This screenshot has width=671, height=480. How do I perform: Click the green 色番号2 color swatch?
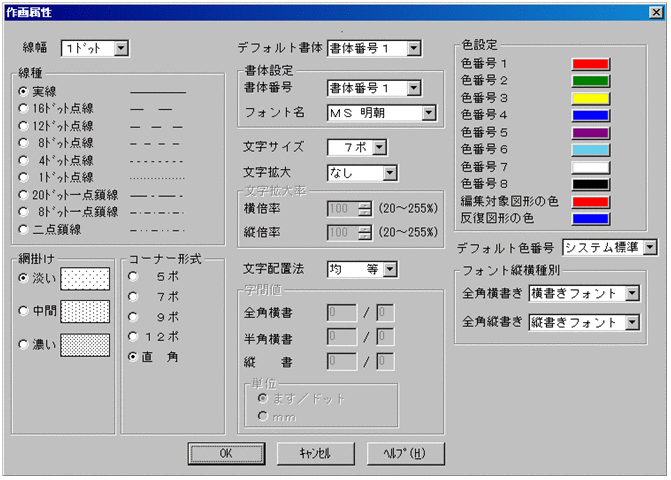click(591, 81)
